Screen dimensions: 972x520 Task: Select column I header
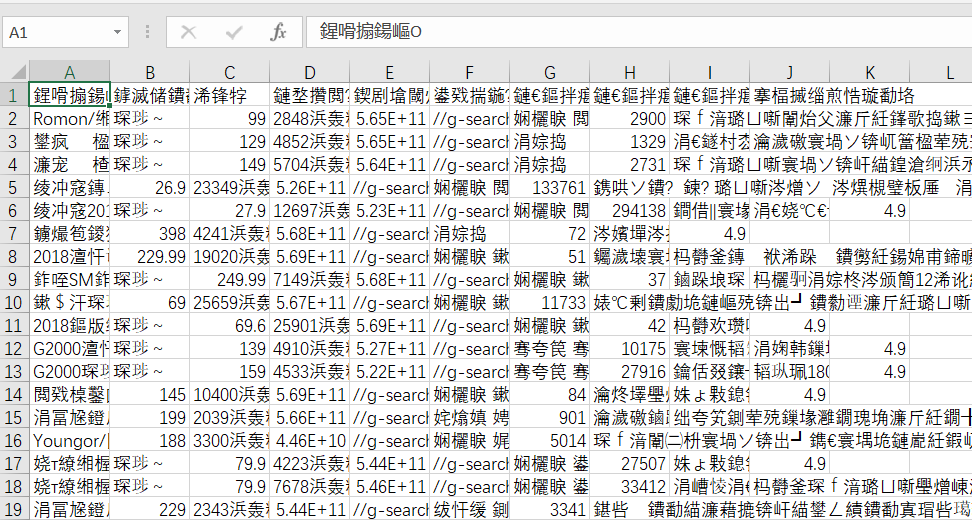click(709, 73)
